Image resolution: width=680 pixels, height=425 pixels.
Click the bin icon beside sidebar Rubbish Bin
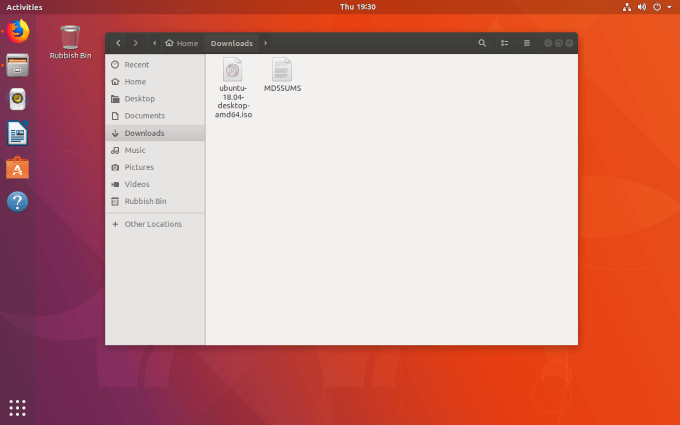[x=115, y=201]
